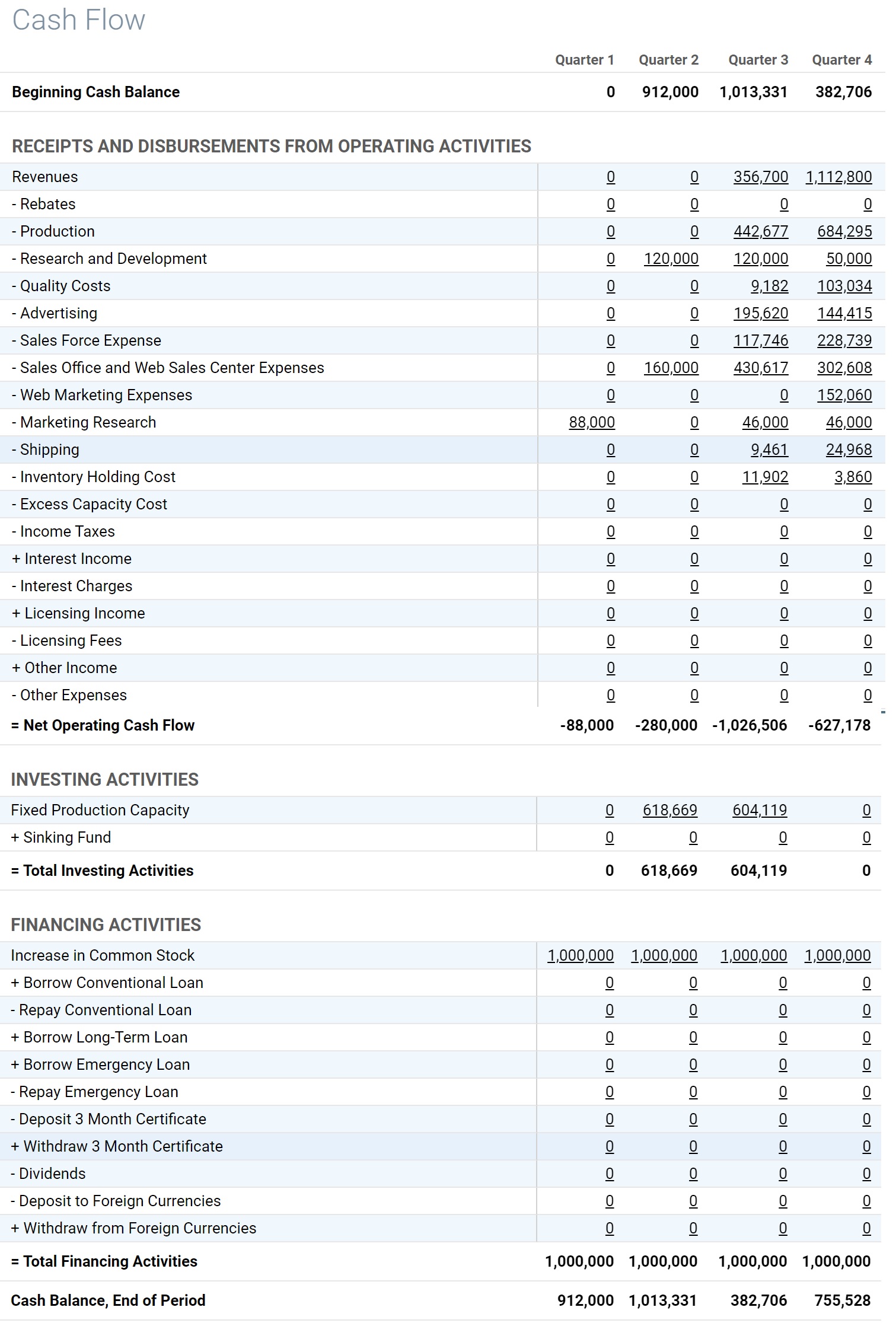Open Quarter 4 Research and Development 50,000
The width and height of the screenshot is (896, 1323).
(x=849, y=259)
